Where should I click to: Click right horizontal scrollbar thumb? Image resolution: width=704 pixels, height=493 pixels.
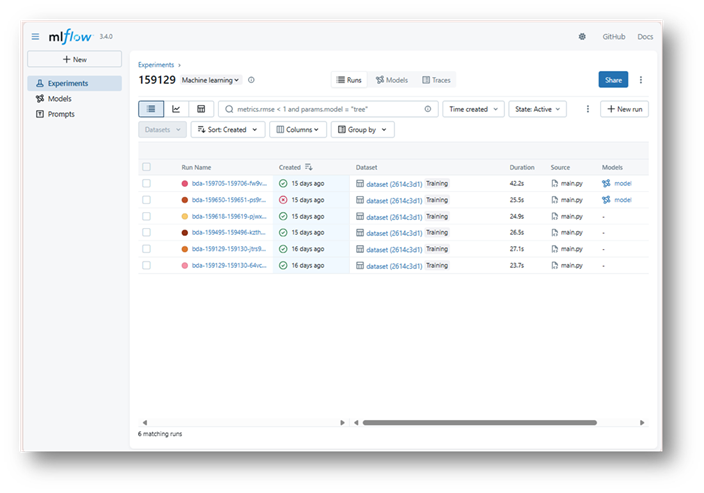[480, 423]
